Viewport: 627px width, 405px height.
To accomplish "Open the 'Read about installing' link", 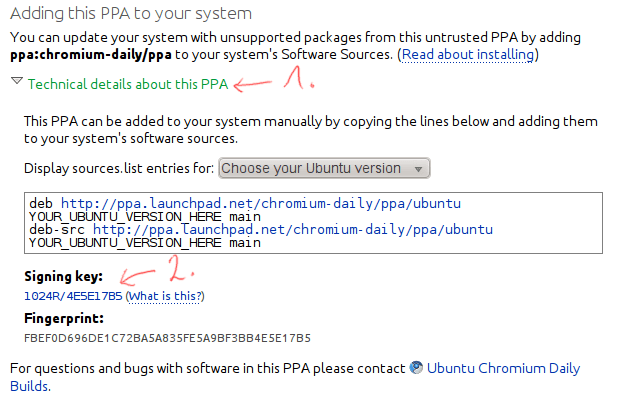I will (467, 54).
